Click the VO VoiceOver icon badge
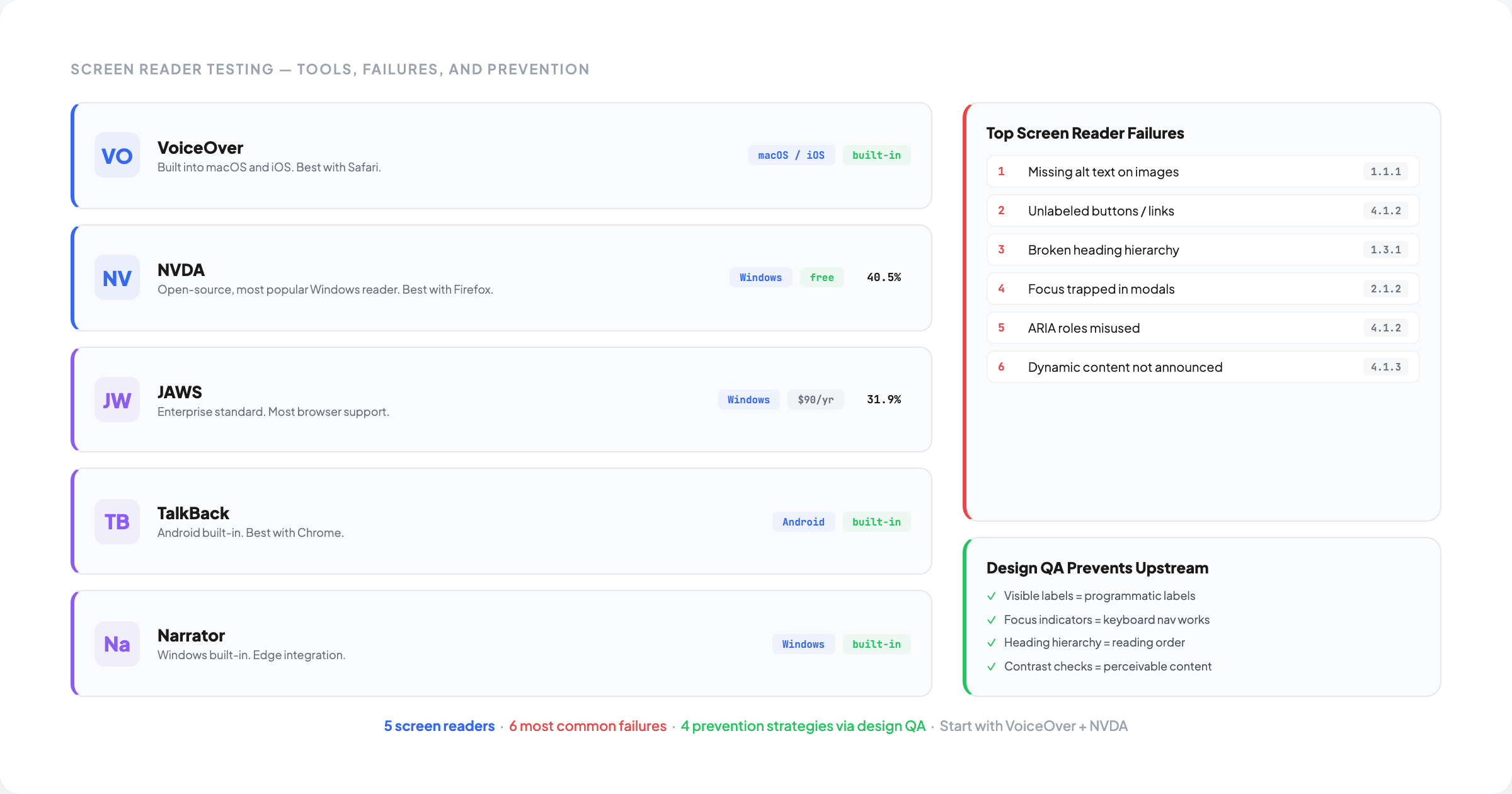The height and width of the screenshot is (794, 1512). [x=117, y=155]
